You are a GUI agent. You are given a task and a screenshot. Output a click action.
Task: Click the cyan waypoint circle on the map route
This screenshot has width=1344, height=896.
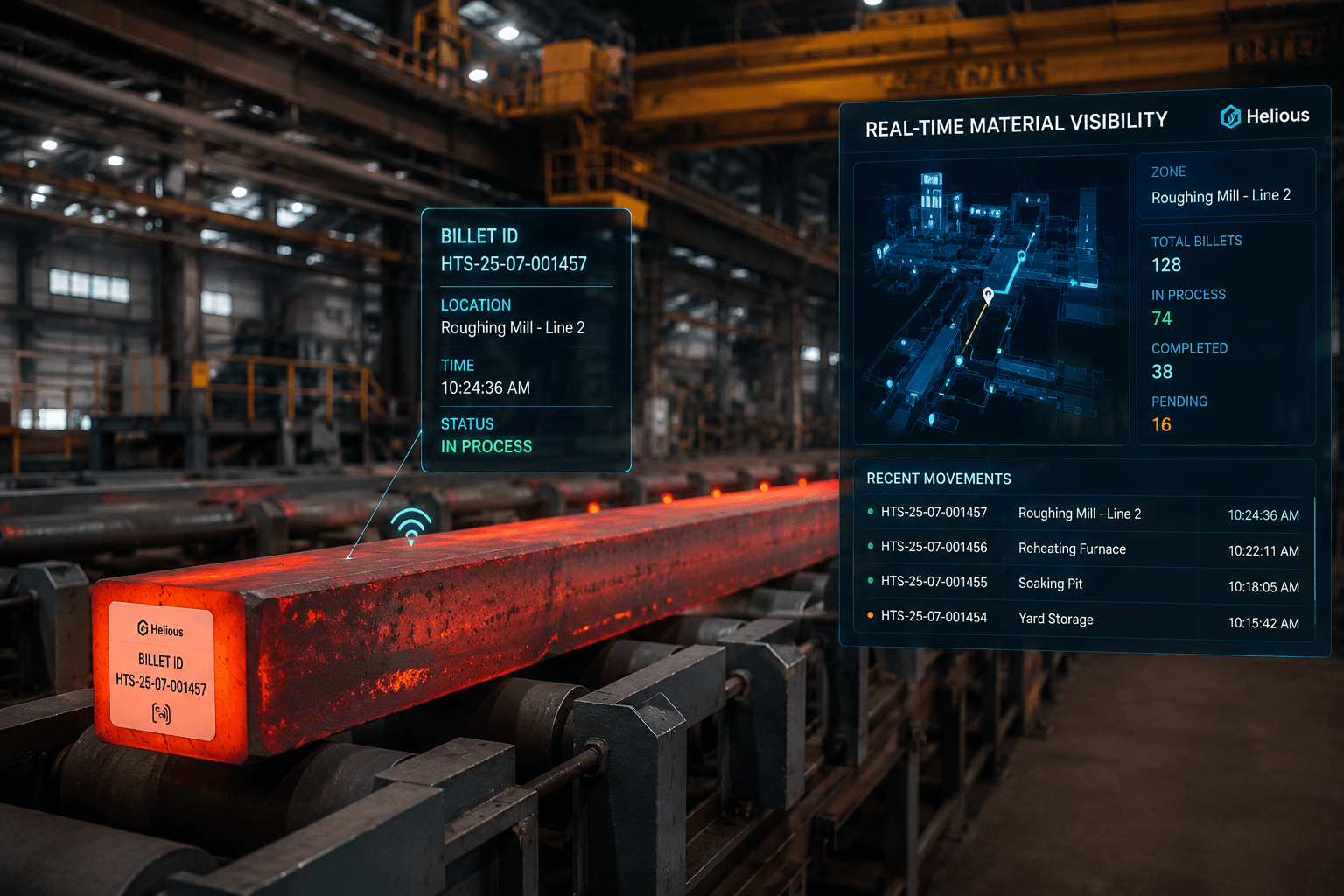1021,256
